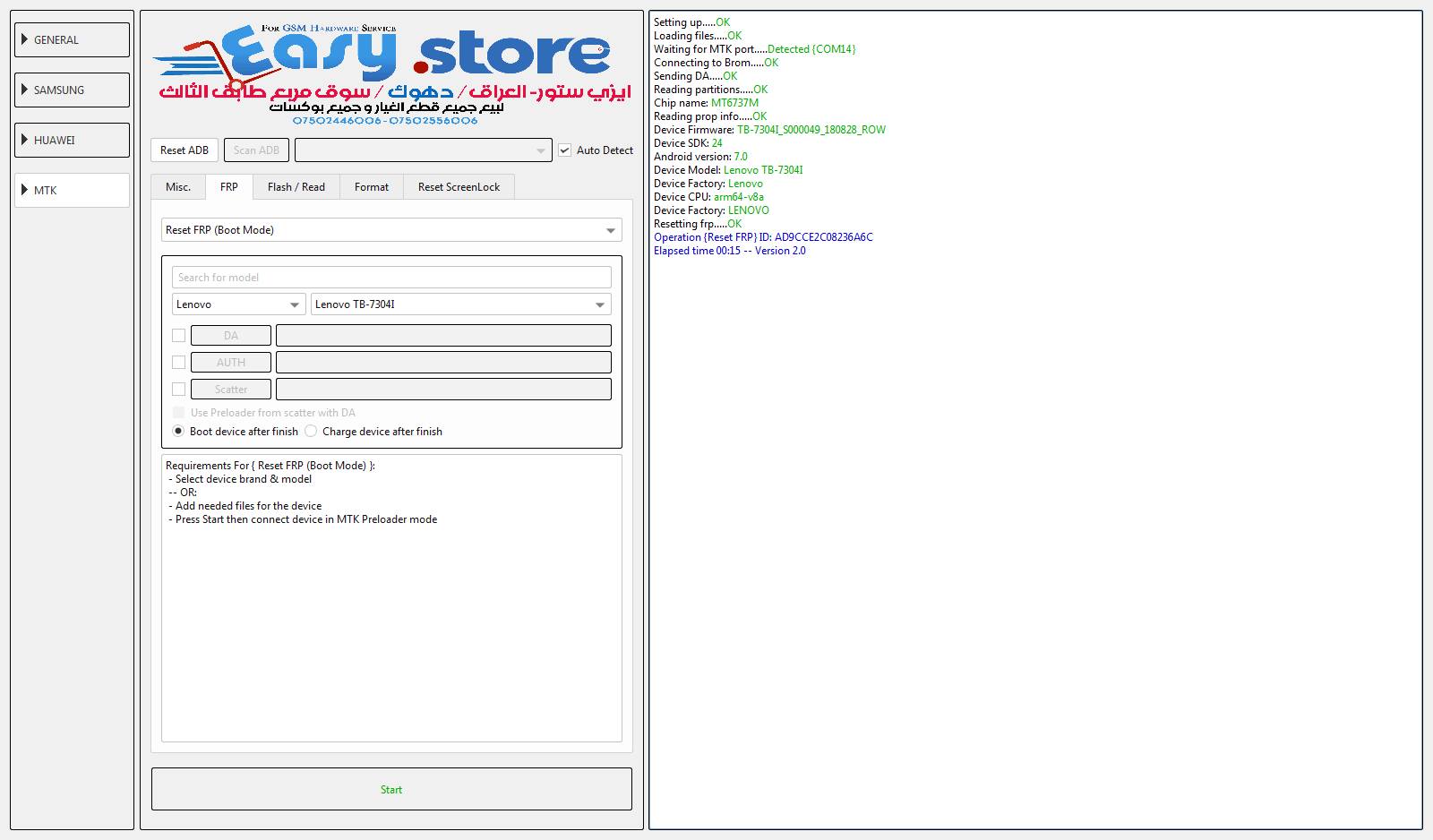
Task: Expand the SAMSUNG section
Action: coord(72,90)
